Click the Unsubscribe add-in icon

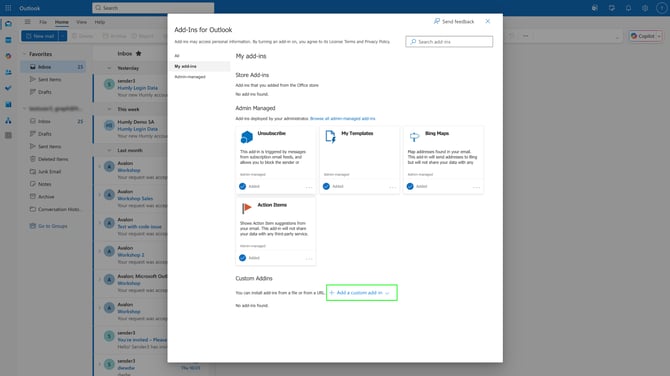pyautogui.click(x=247, y=137)
